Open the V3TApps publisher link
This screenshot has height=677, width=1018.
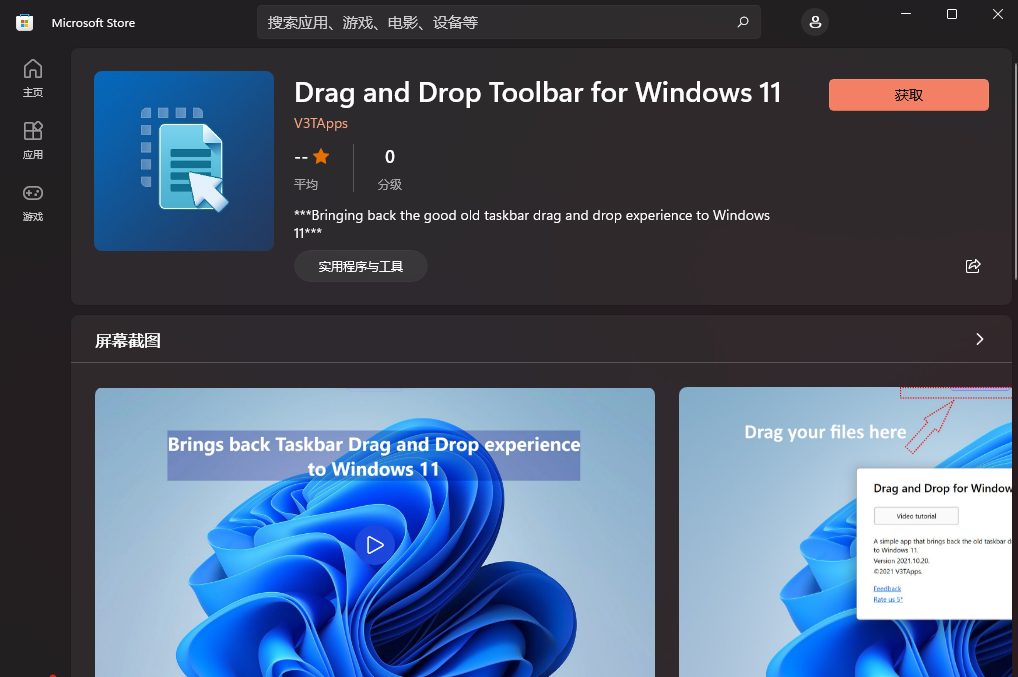tap(321, 123)
